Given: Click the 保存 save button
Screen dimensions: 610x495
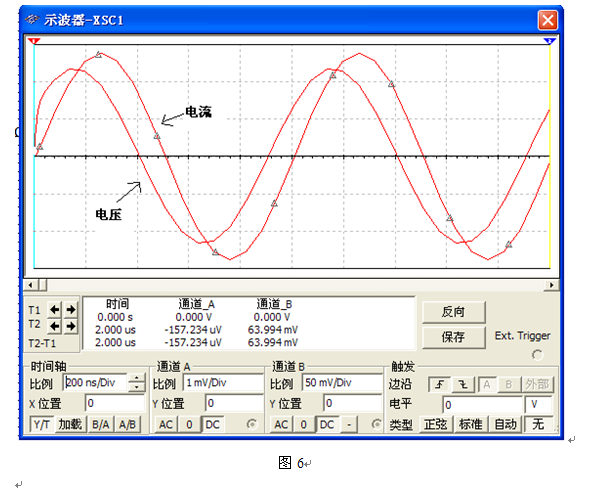Looking at the screenshot, I should click(452, 337).
